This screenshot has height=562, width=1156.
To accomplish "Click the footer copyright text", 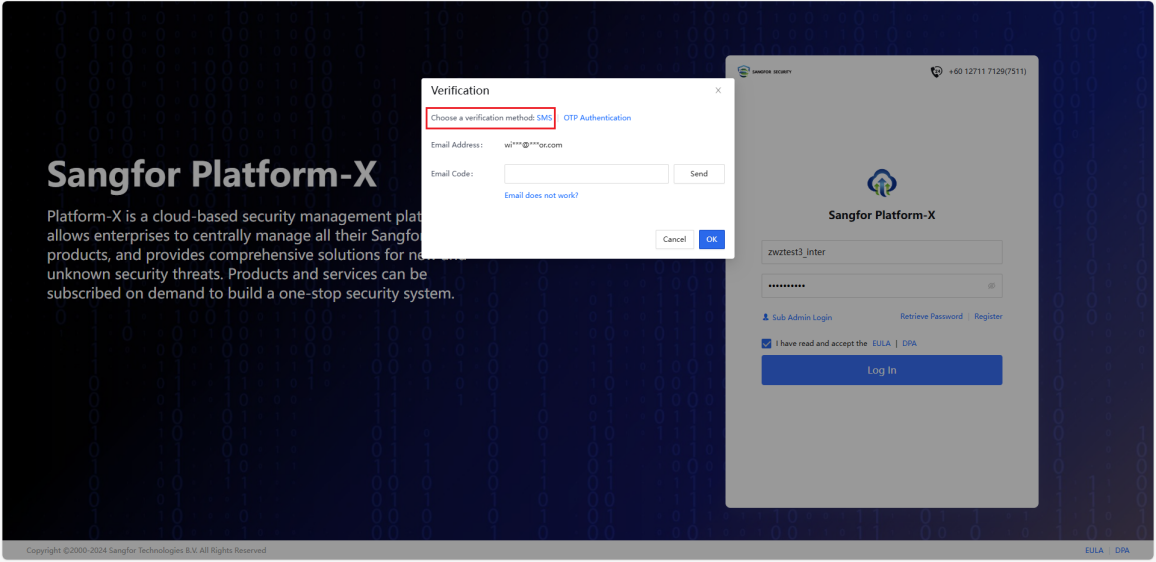I will coord(146,550).
